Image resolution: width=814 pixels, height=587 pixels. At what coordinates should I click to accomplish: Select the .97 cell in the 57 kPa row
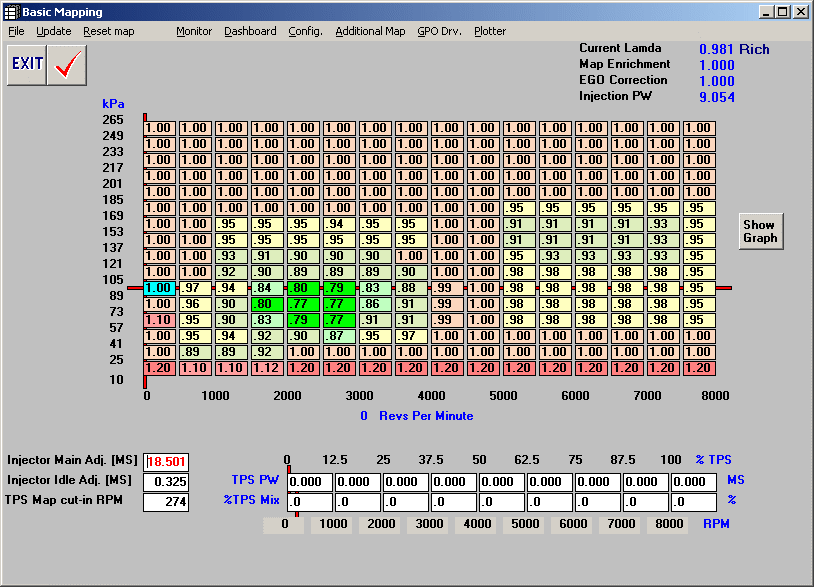tap(411, 336)
